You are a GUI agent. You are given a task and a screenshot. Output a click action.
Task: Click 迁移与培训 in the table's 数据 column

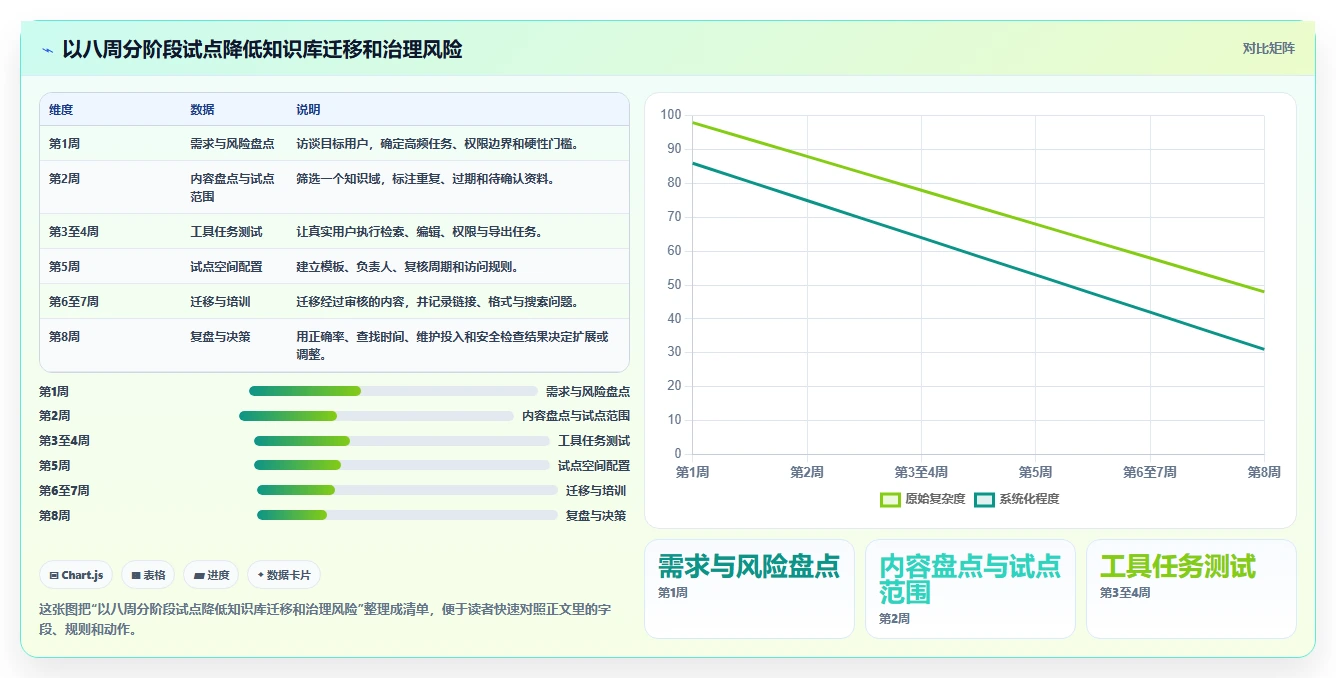(220, 302)
